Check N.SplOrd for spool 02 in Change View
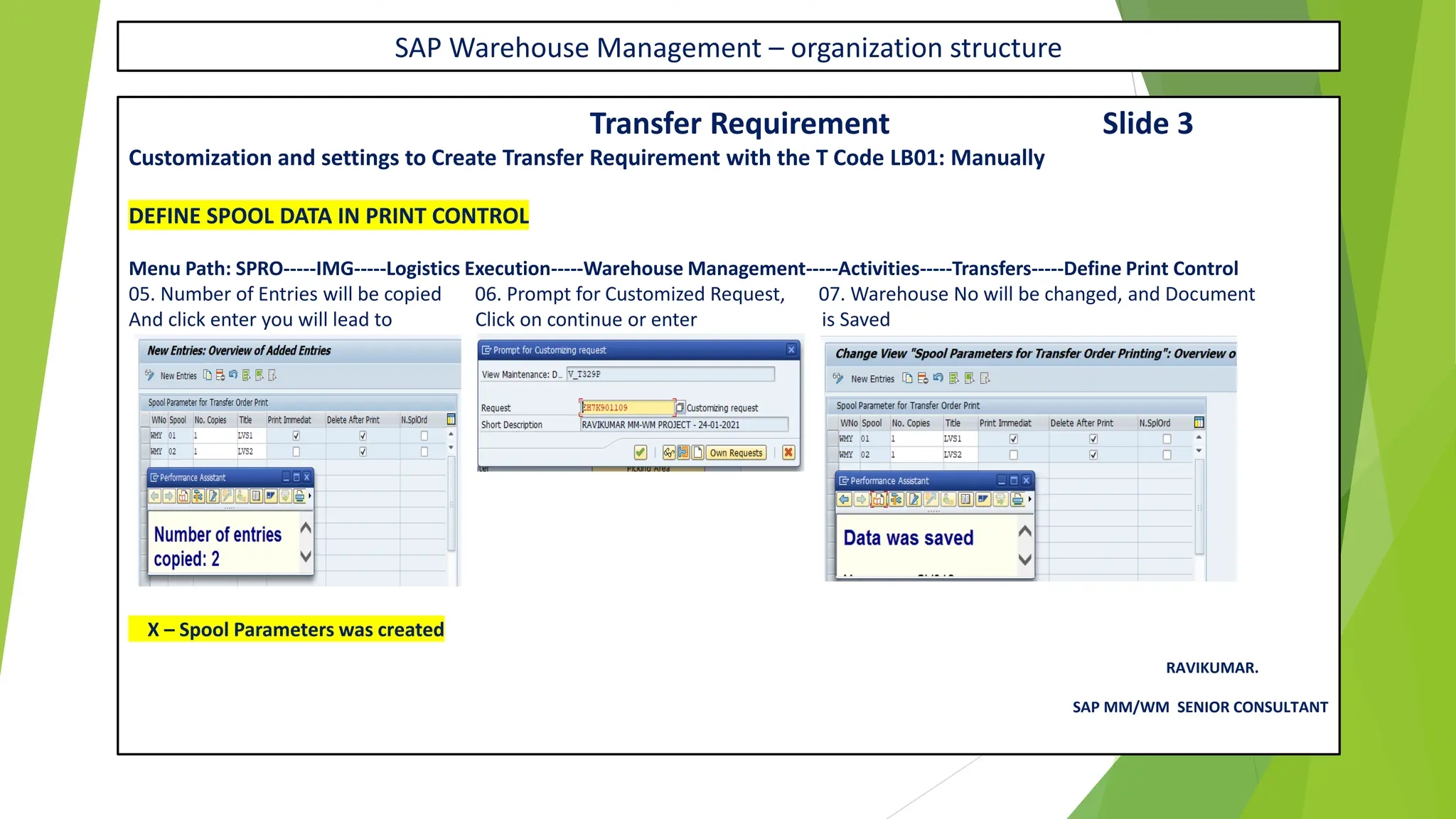The width and height of the screenshot is (1456, 819). click(1167, 454)
